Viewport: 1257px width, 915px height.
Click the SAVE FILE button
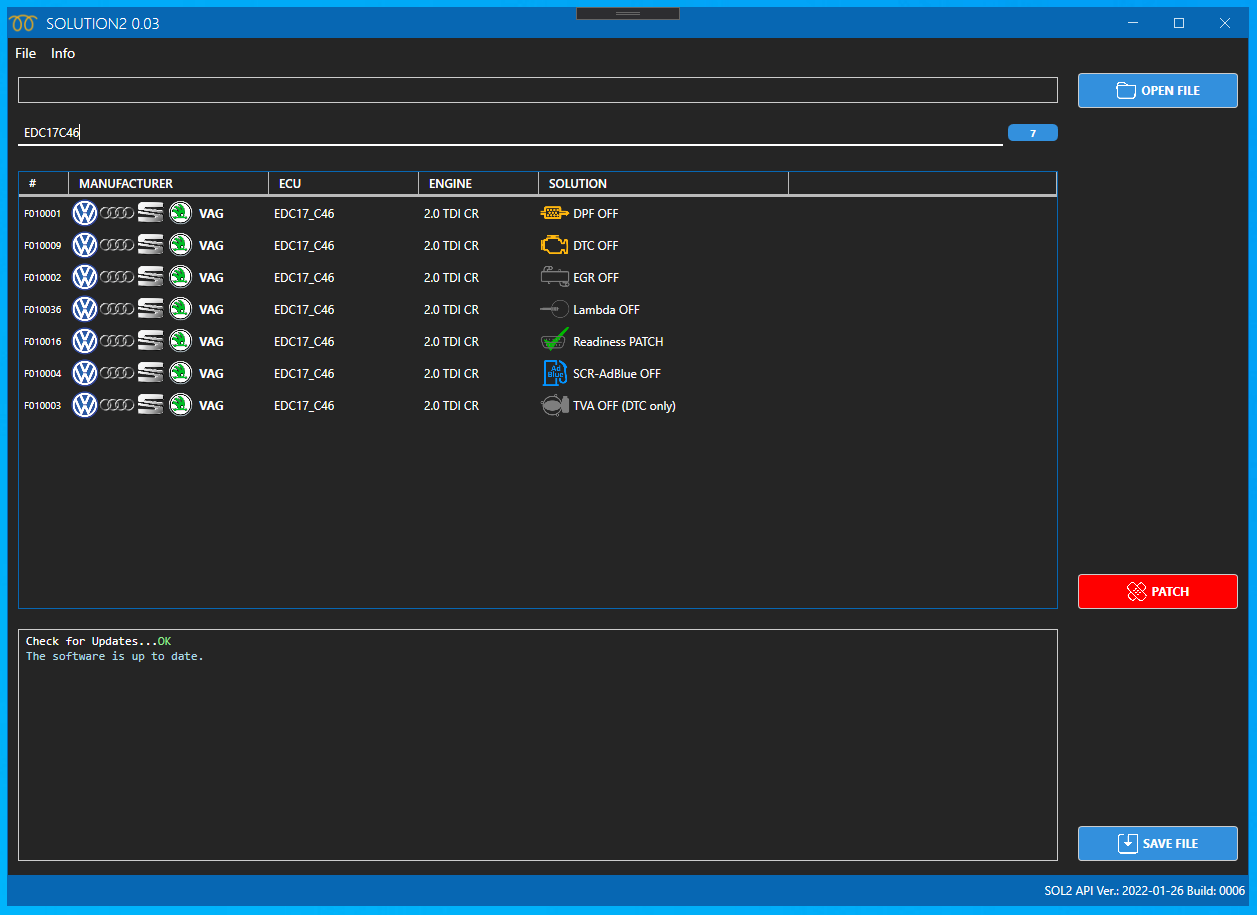click(x=1158, y=843)
